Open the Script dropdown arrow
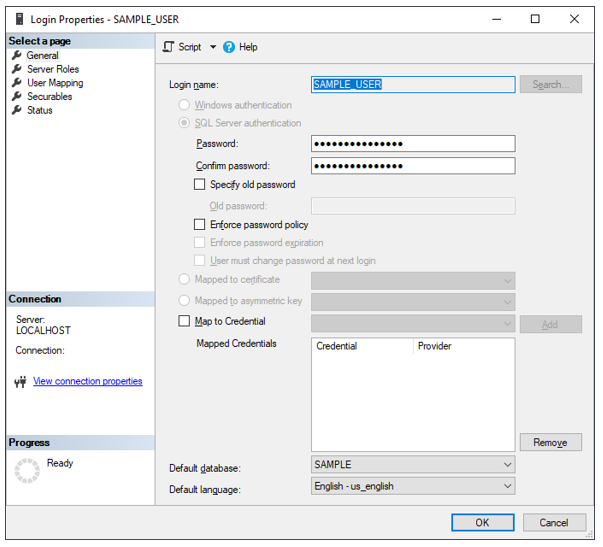 213,47
